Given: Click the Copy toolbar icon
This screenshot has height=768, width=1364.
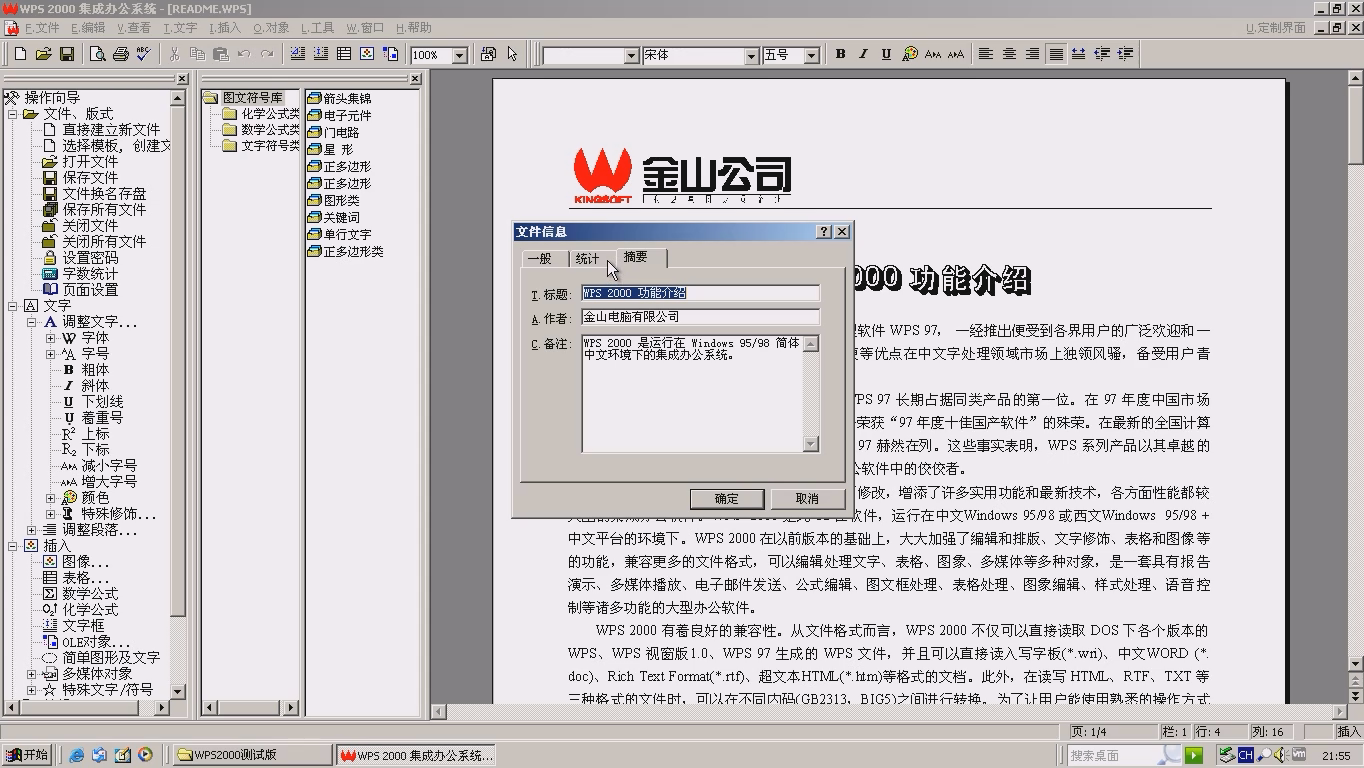Looking at the screenshot, I should pos(197,54).
